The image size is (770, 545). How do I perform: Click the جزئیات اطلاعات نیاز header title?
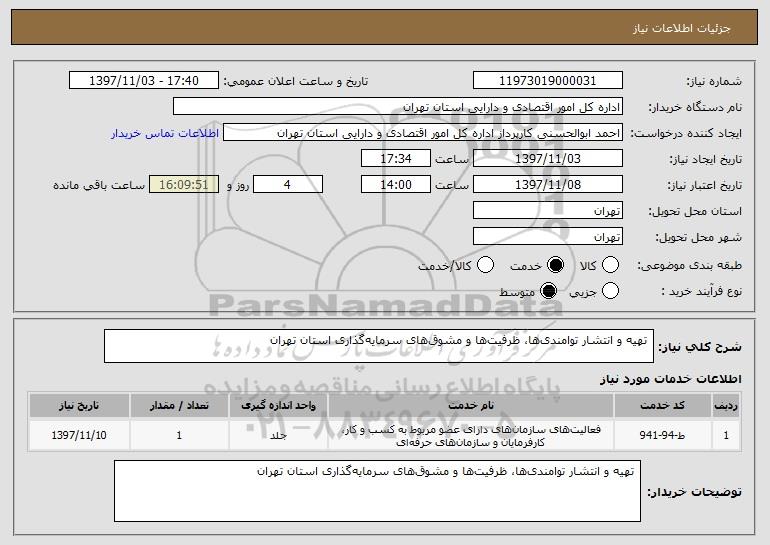tap(682, 28)
